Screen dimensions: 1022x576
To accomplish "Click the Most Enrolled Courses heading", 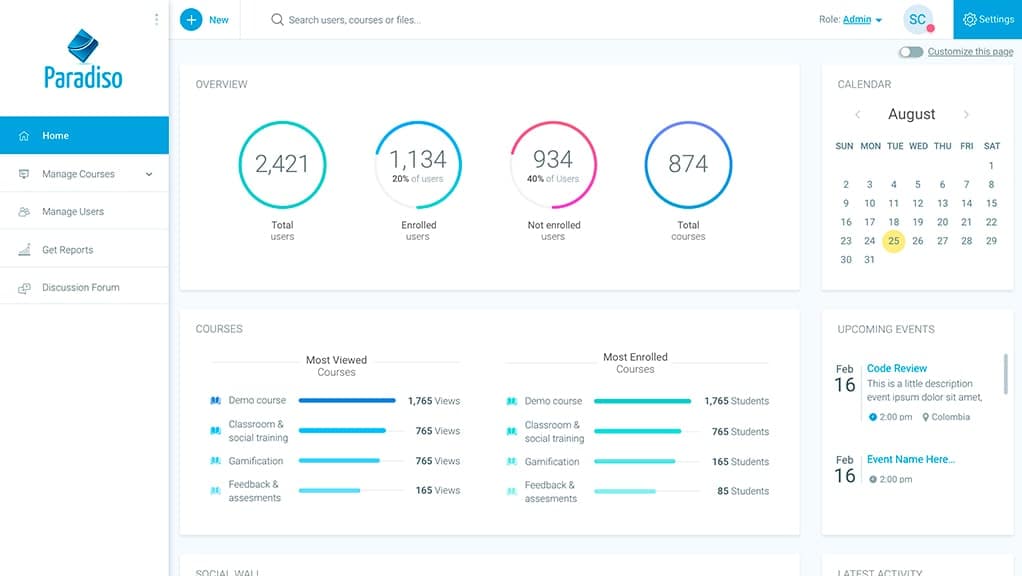I will coord(635,363).
